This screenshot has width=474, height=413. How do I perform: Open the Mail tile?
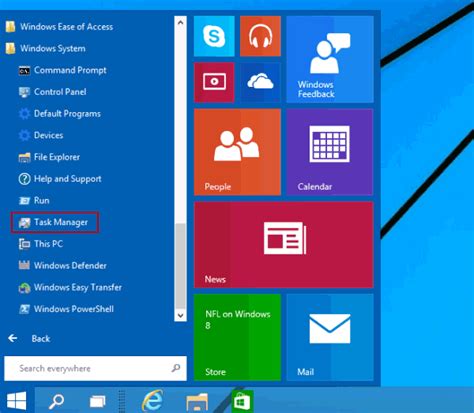click(330, 337)
